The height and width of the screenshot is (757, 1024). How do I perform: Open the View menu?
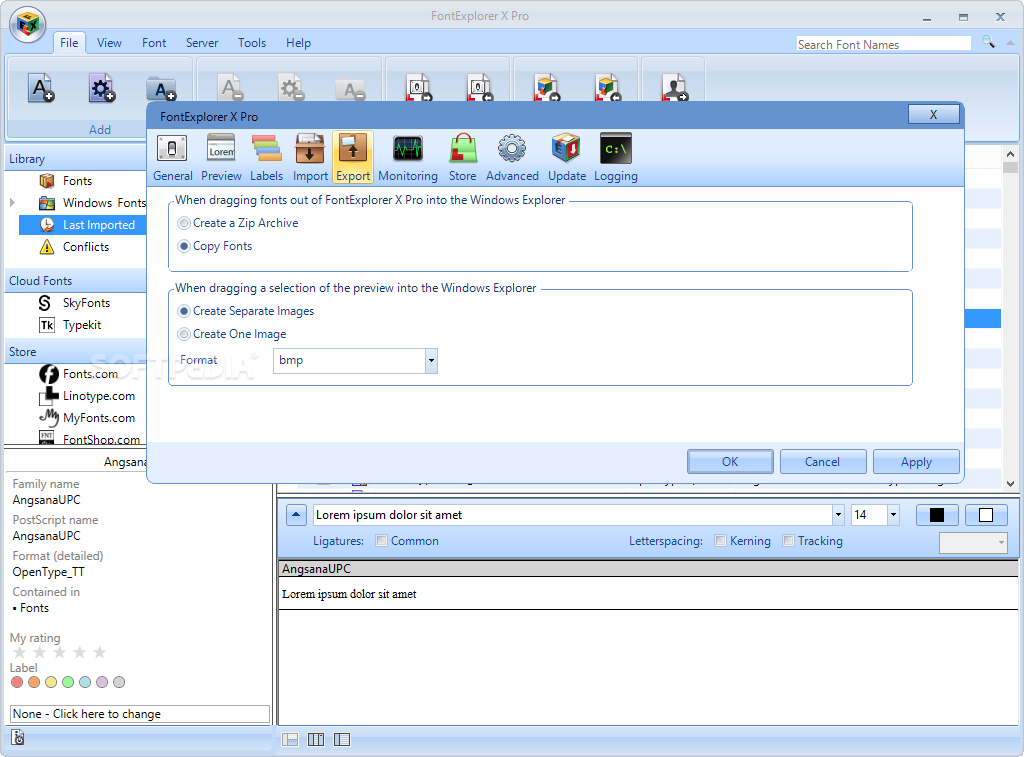click(x=109, y=43)
